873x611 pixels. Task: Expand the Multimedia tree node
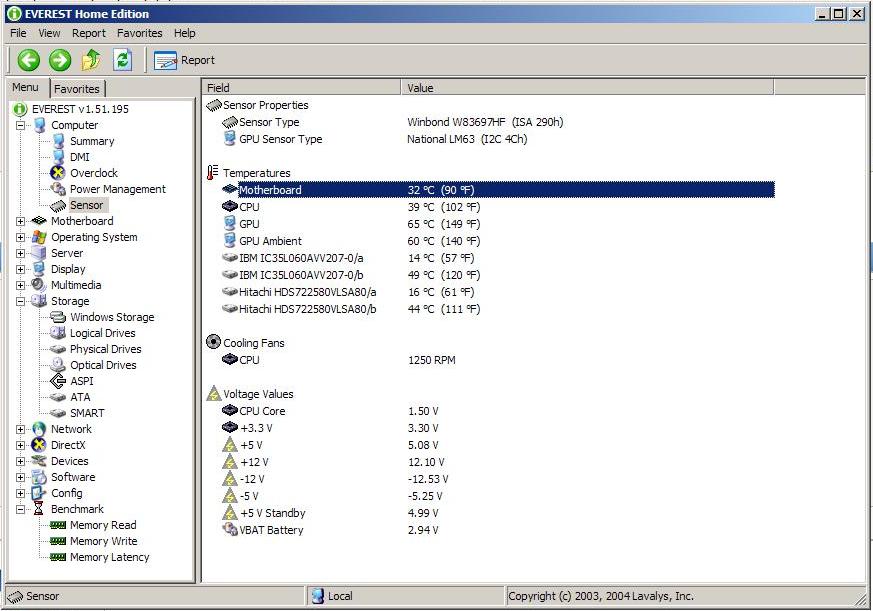click(x=21, y=285)
